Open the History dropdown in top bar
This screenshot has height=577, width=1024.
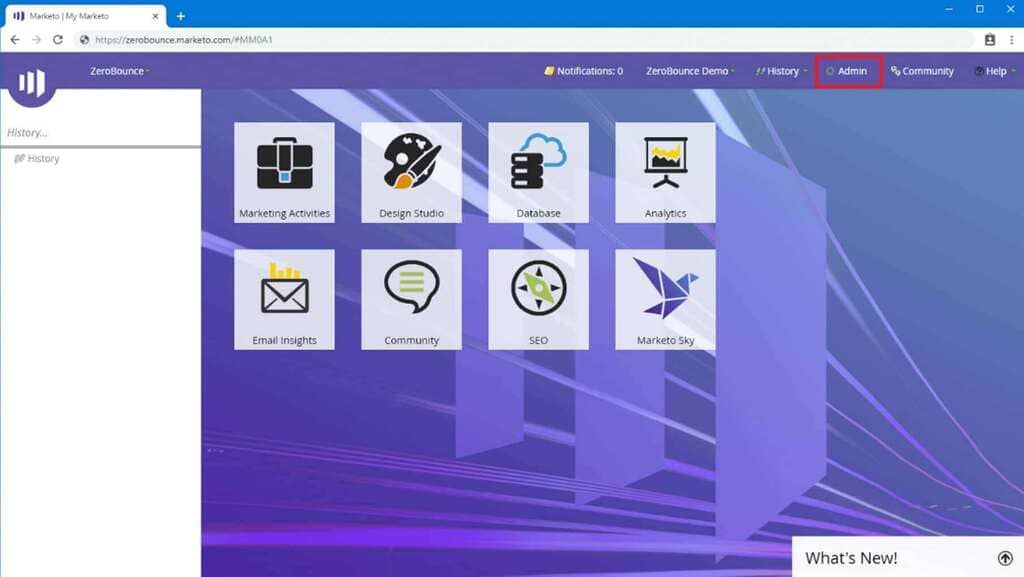pos(782,70)
